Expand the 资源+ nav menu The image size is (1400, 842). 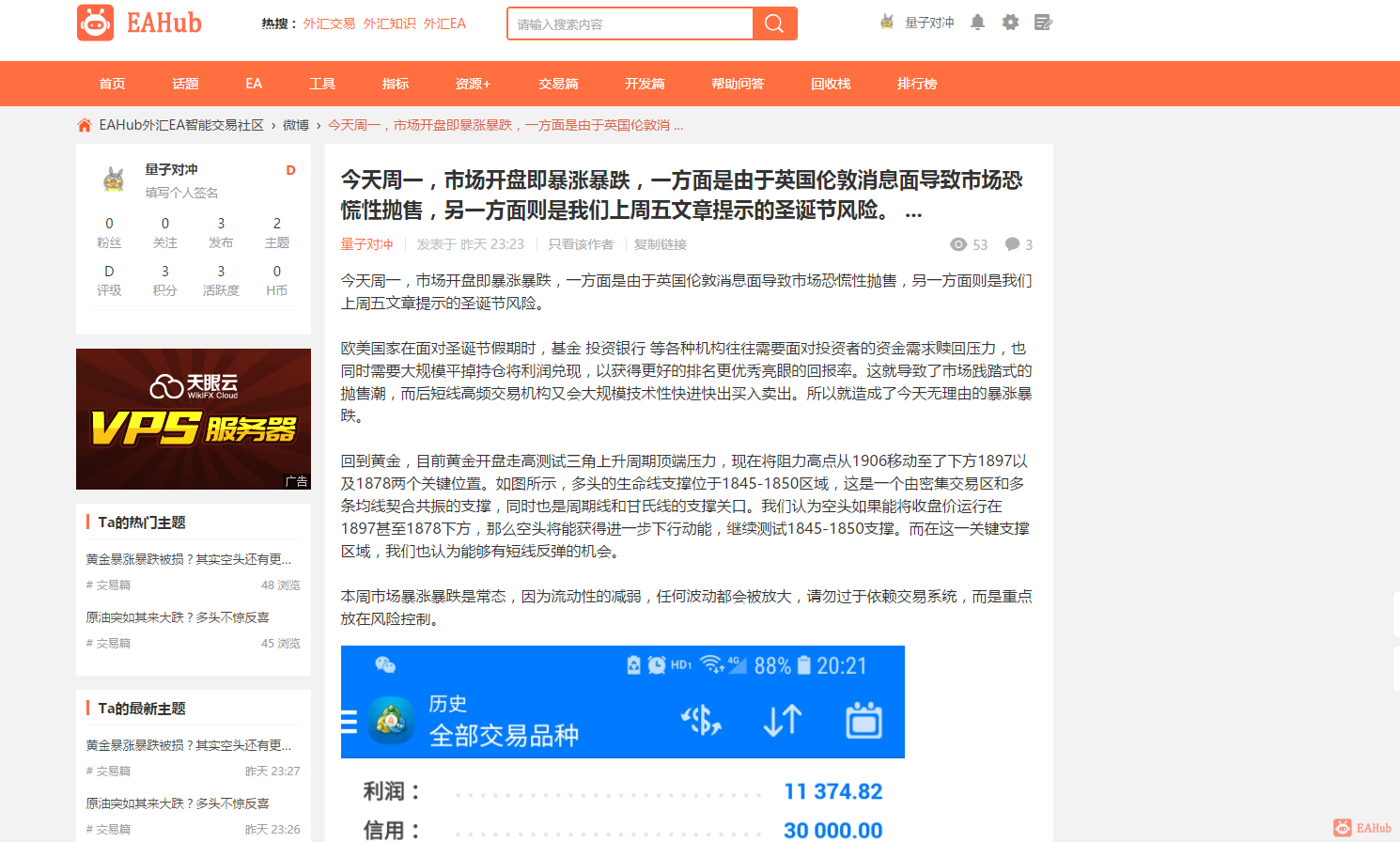click(x=473, y=84)
